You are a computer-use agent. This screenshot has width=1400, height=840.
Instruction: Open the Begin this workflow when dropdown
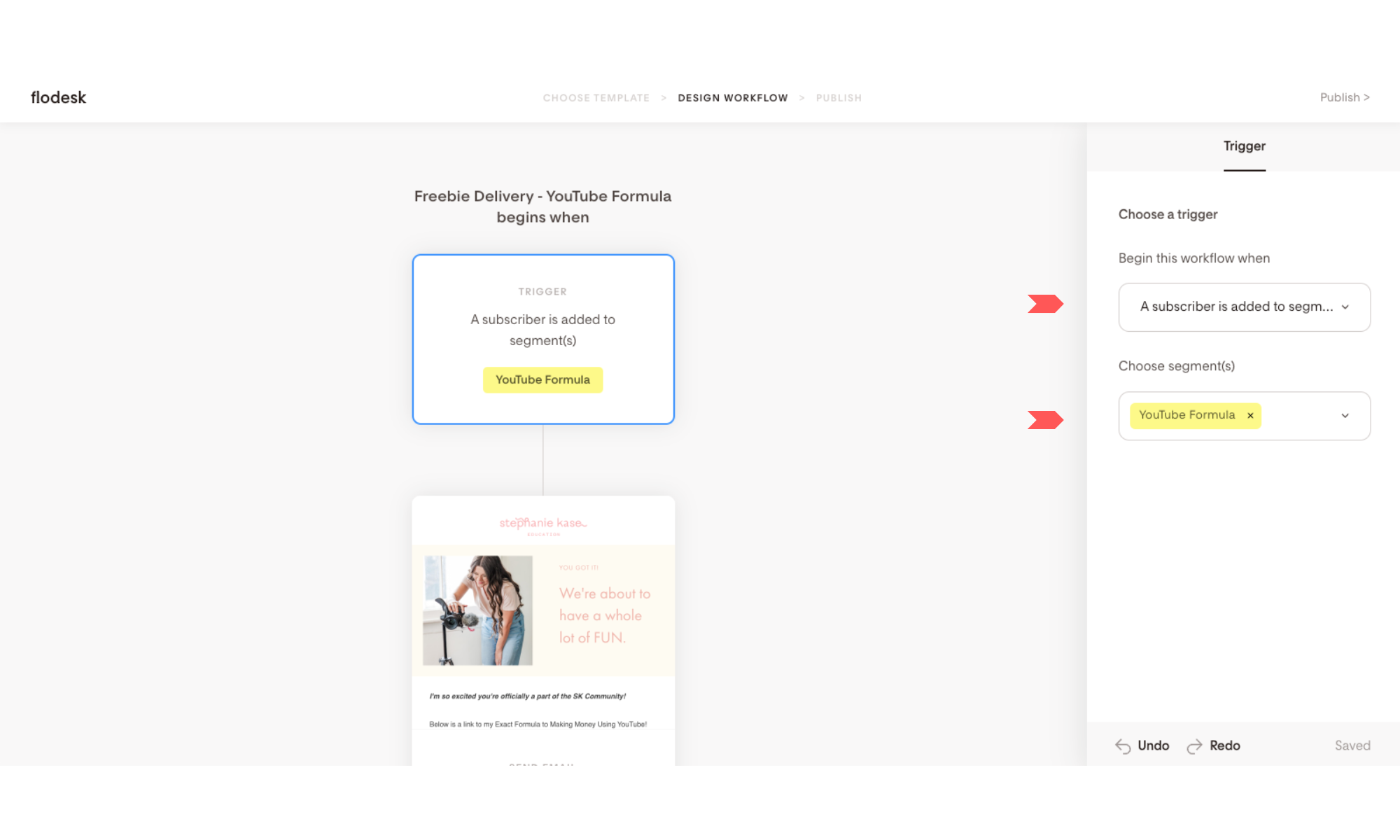tap(1244, 307)
